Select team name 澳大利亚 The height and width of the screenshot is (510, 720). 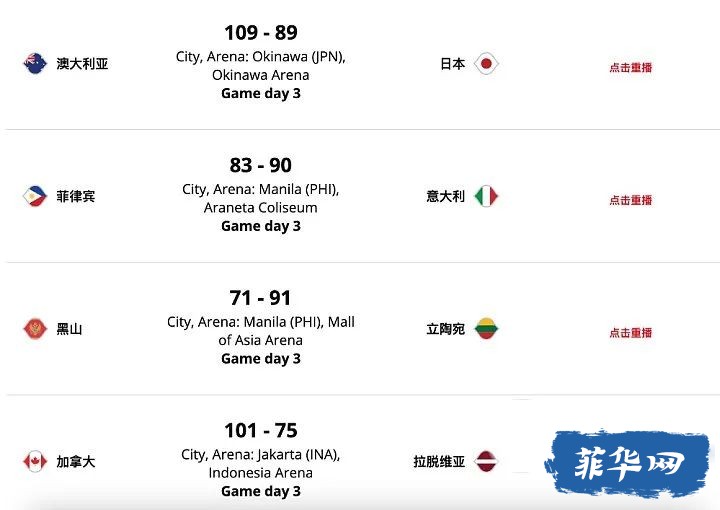tap(82, 63)
